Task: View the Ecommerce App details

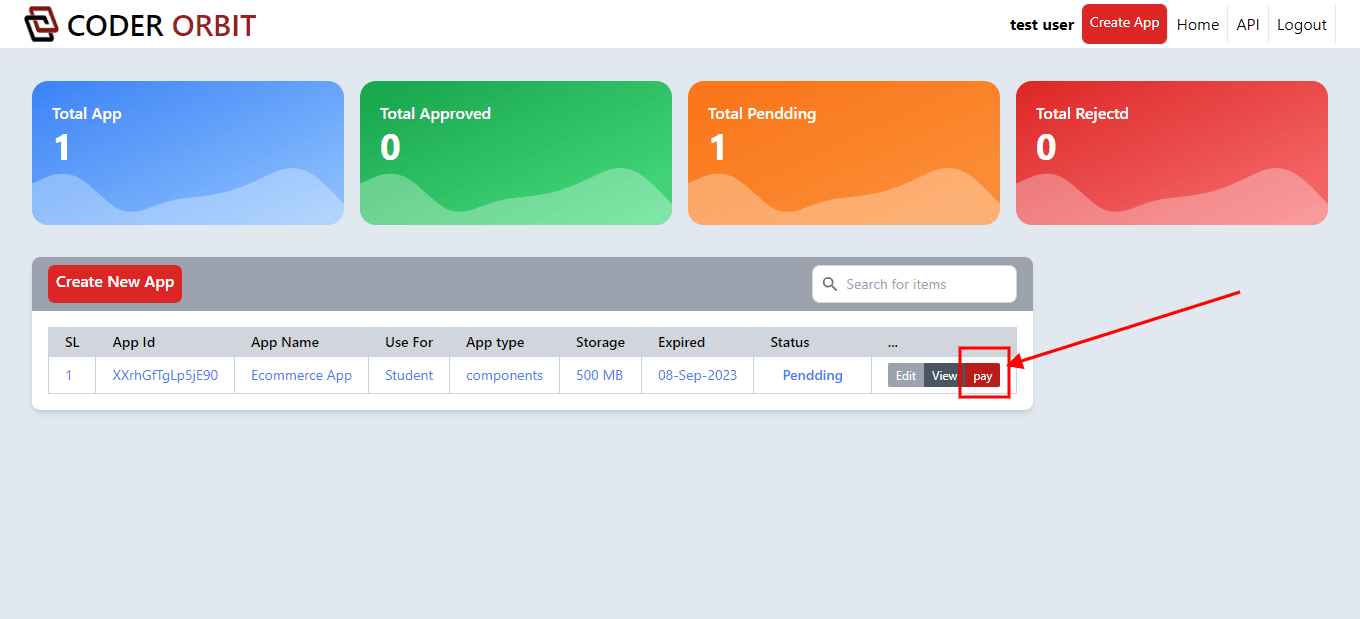Action: pos(944,376)
